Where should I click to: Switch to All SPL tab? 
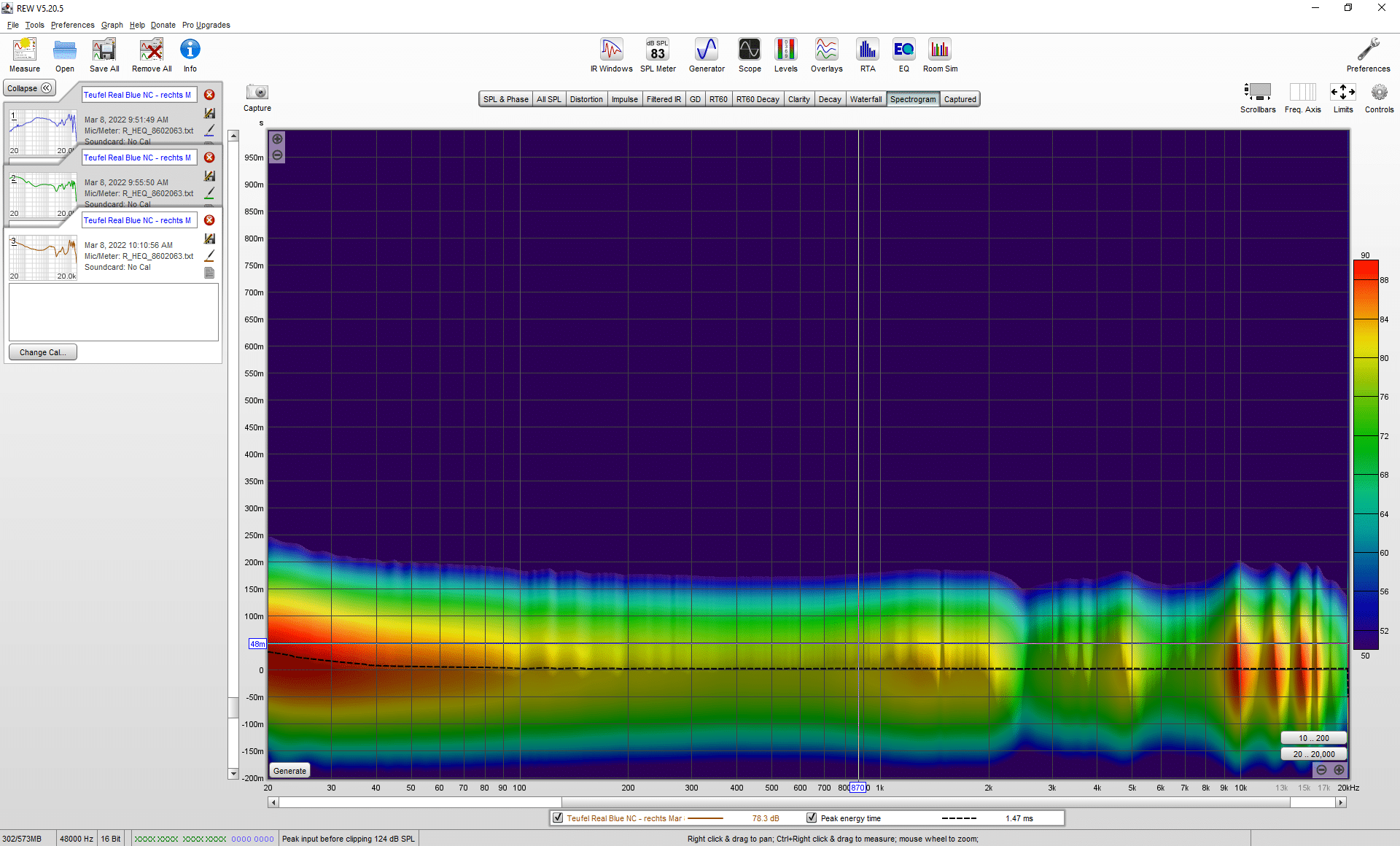click(x=549, y=99)
